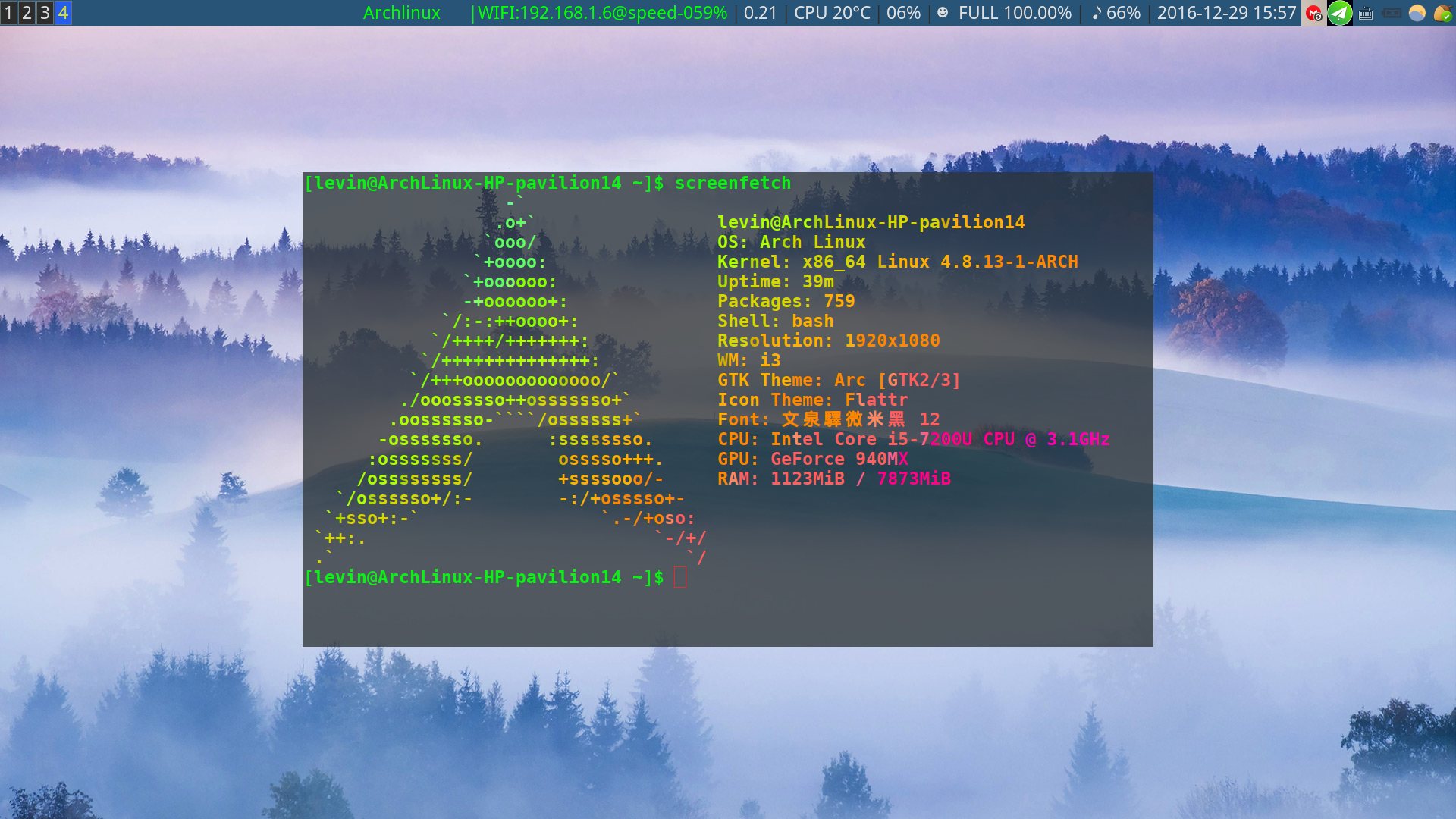Open the MEGA sync tray icon

tap(1313, 13)
